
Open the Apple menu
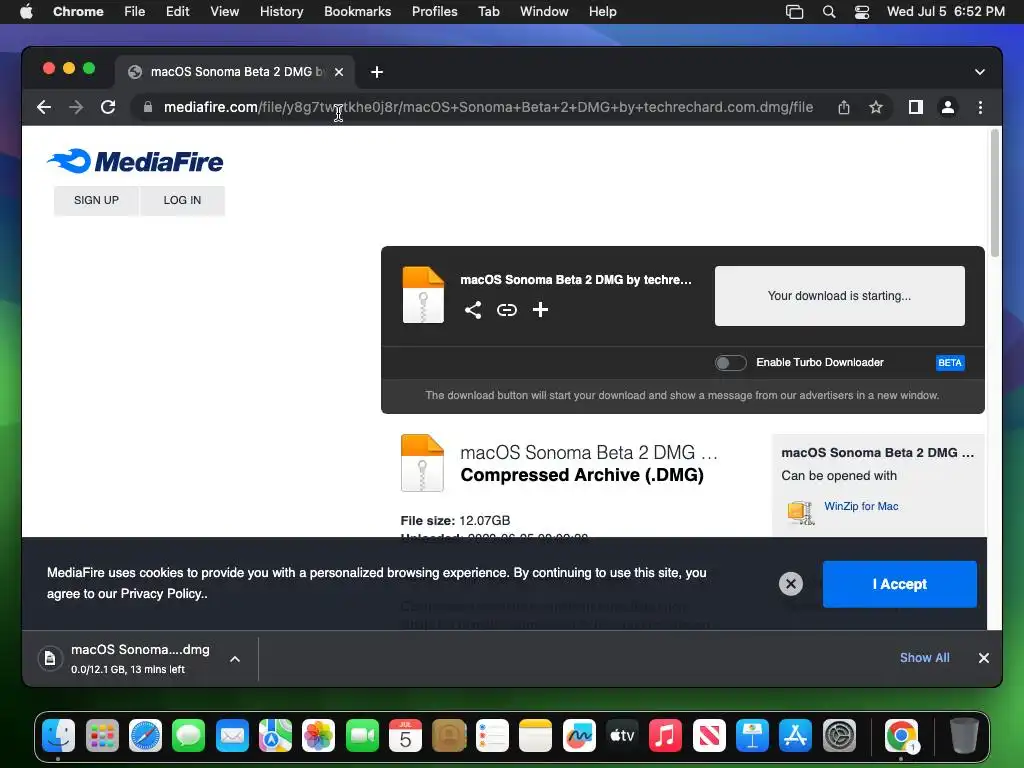click(x=26, y=12)
